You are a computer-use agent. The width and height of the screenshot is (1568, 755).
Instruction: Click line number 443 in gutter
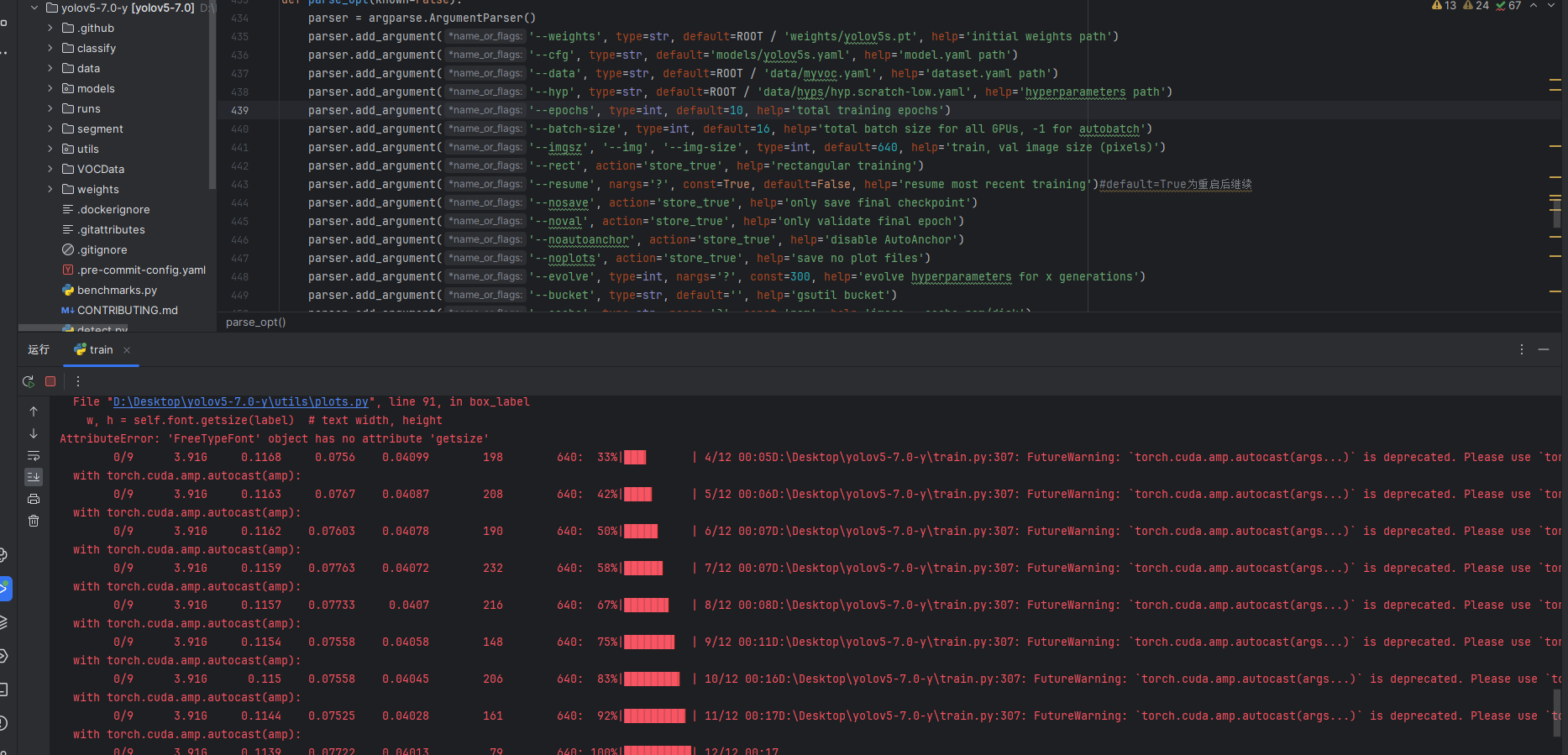(x=239, y=184)
